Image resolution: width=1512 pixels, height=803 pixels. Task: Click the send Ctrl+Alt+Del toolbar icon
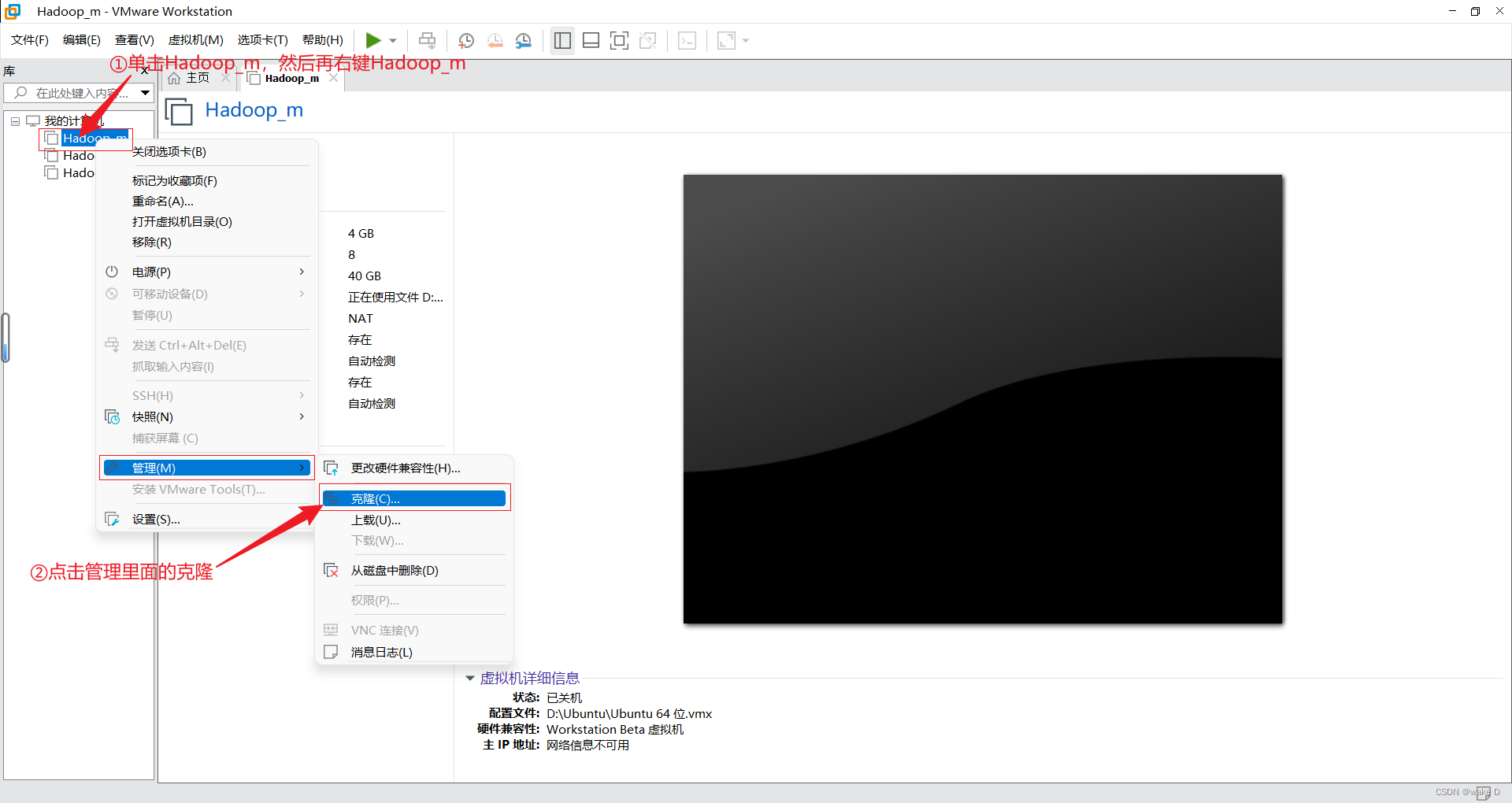coord(427,40)
